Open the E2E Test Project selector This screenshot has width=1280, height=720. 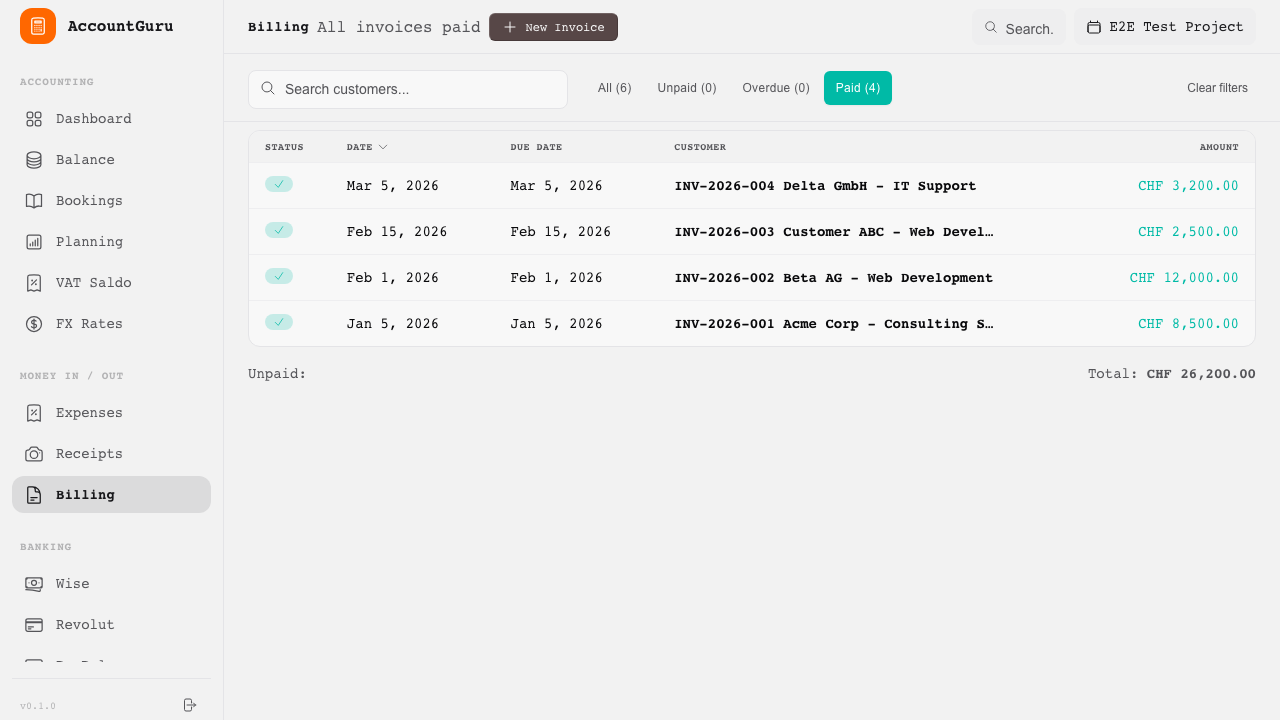(x=1164, y=27)
